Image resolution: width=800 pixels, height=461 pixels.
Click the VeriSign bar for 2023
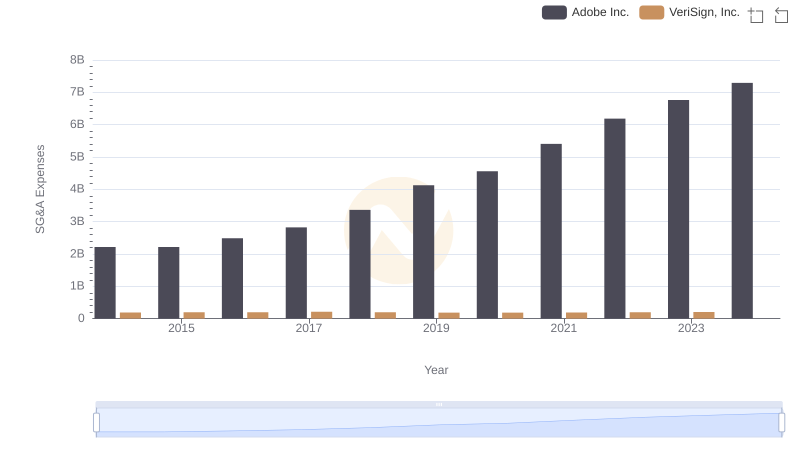[704, 315]
